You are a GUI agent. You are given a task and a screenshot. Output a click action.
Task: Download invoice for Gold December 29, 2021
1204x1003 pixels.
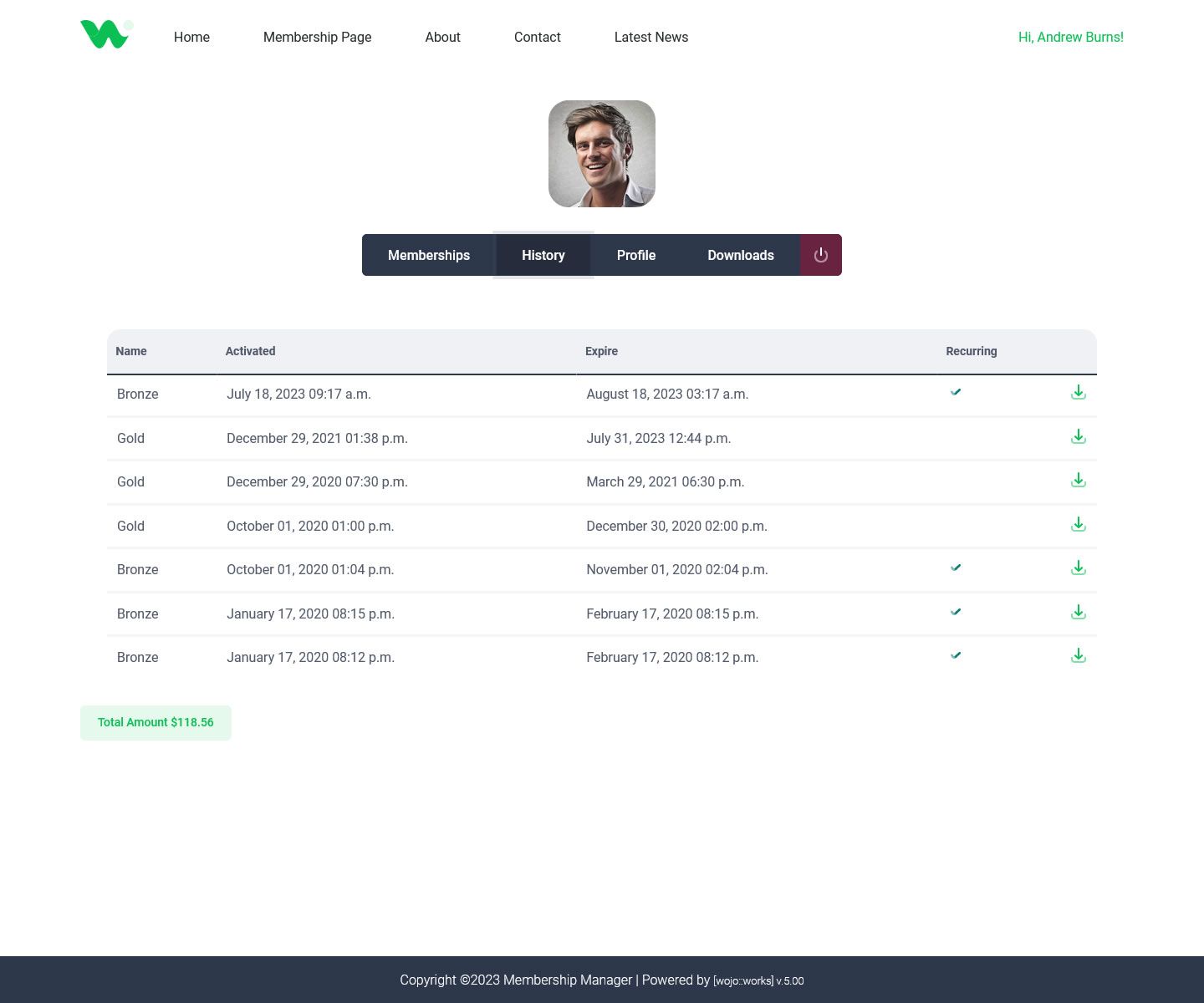click(1079, 437)
